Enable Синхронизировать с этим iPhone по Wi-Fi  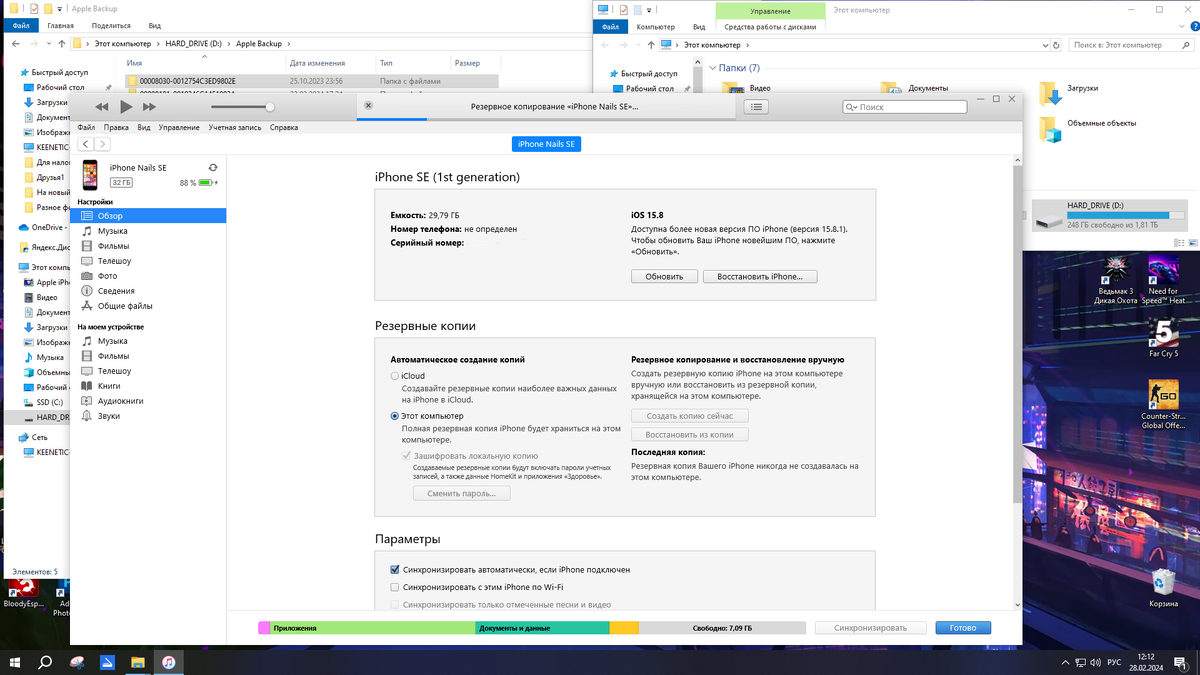pos(395,587)
